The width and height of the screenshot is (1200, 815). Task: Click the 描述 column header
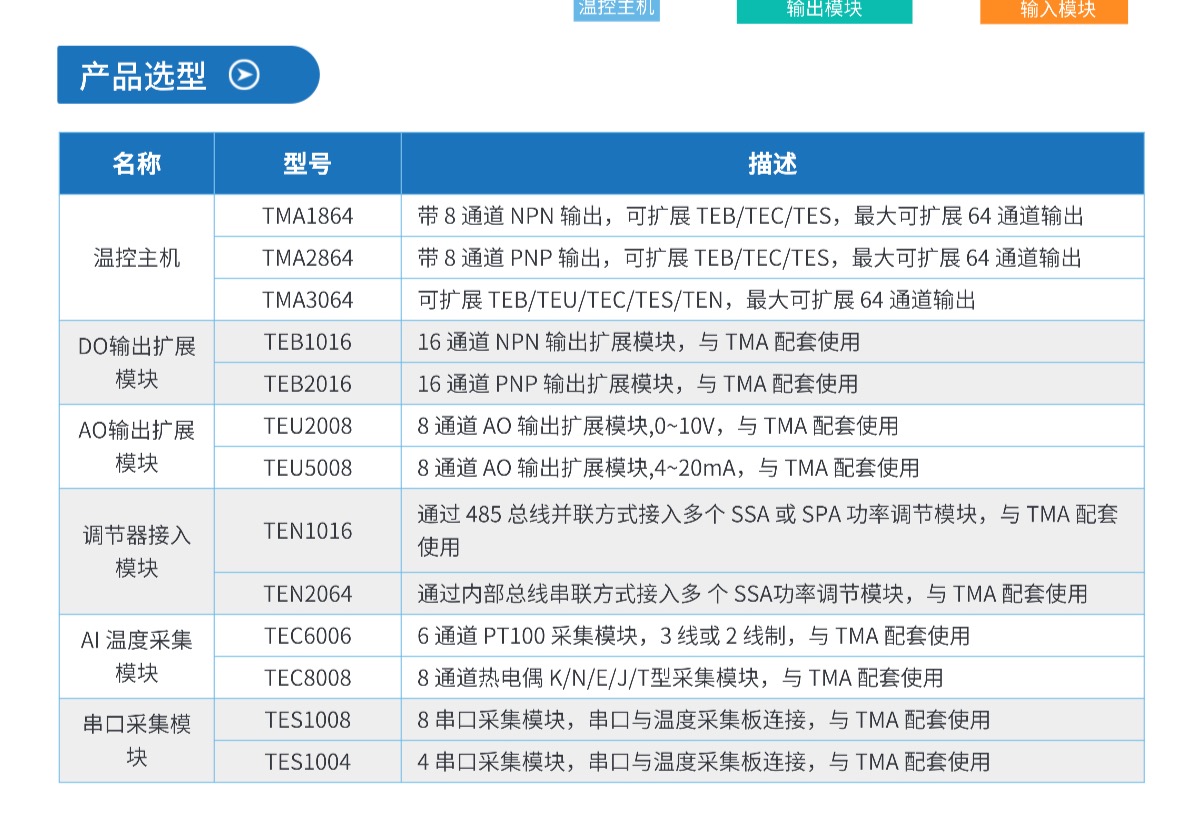pyautogui.click(x=772, y=164)
